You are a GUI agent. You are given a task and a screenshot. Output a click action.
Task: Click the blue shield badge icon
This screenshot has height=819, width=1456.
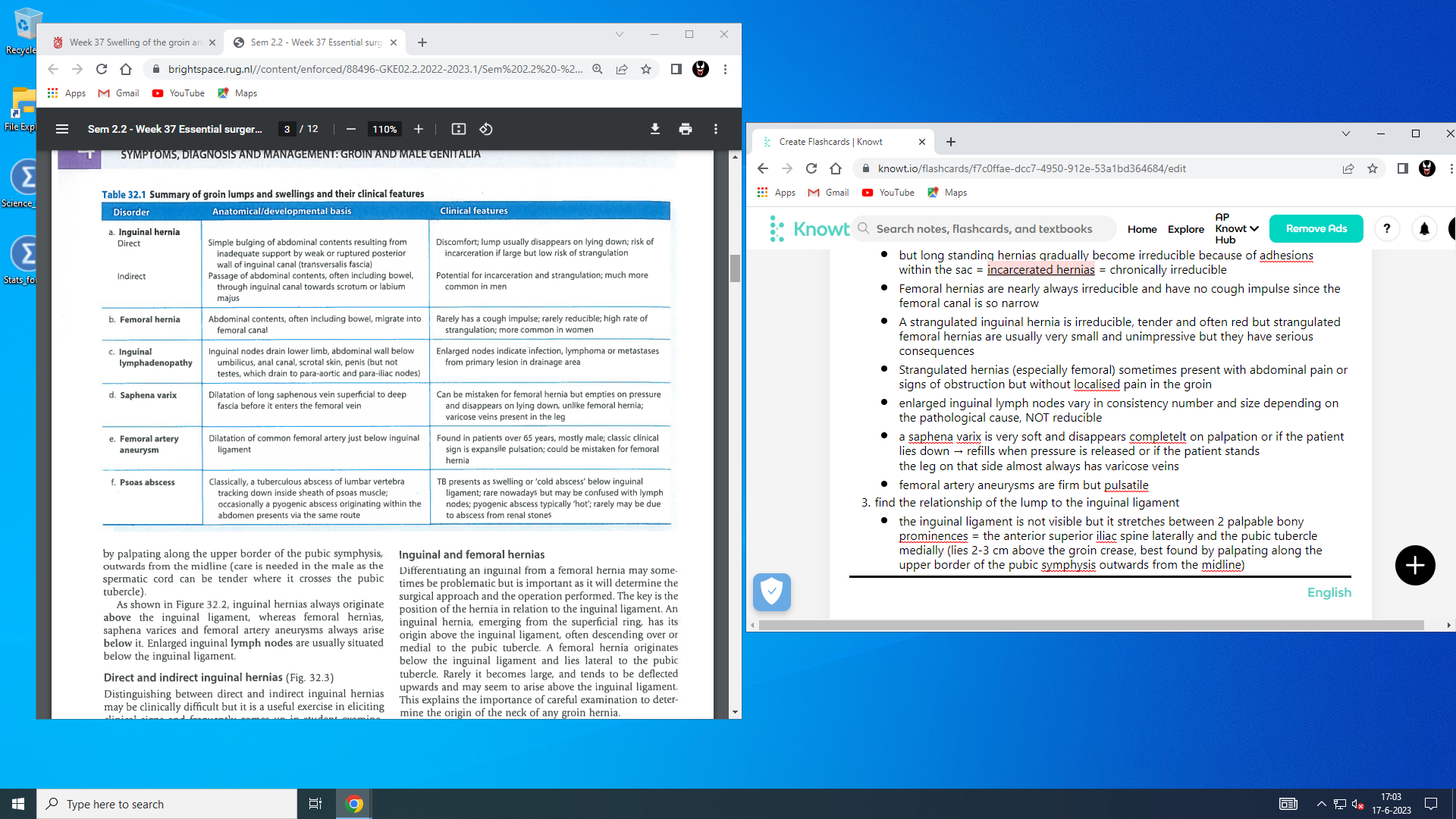pyautogui.click(x=772, y=591)
